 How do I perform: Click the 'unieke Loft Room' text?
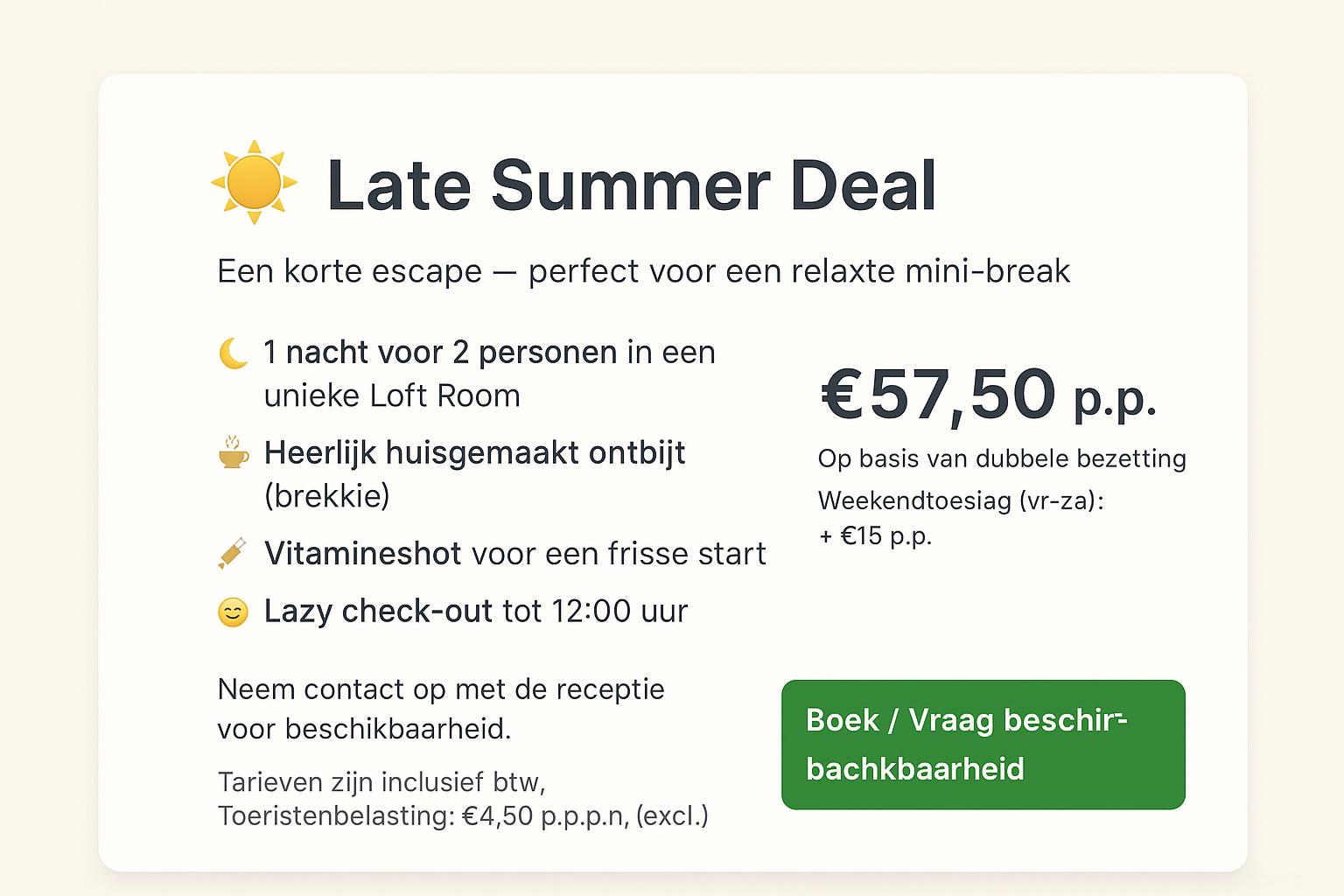click(392, 396)
